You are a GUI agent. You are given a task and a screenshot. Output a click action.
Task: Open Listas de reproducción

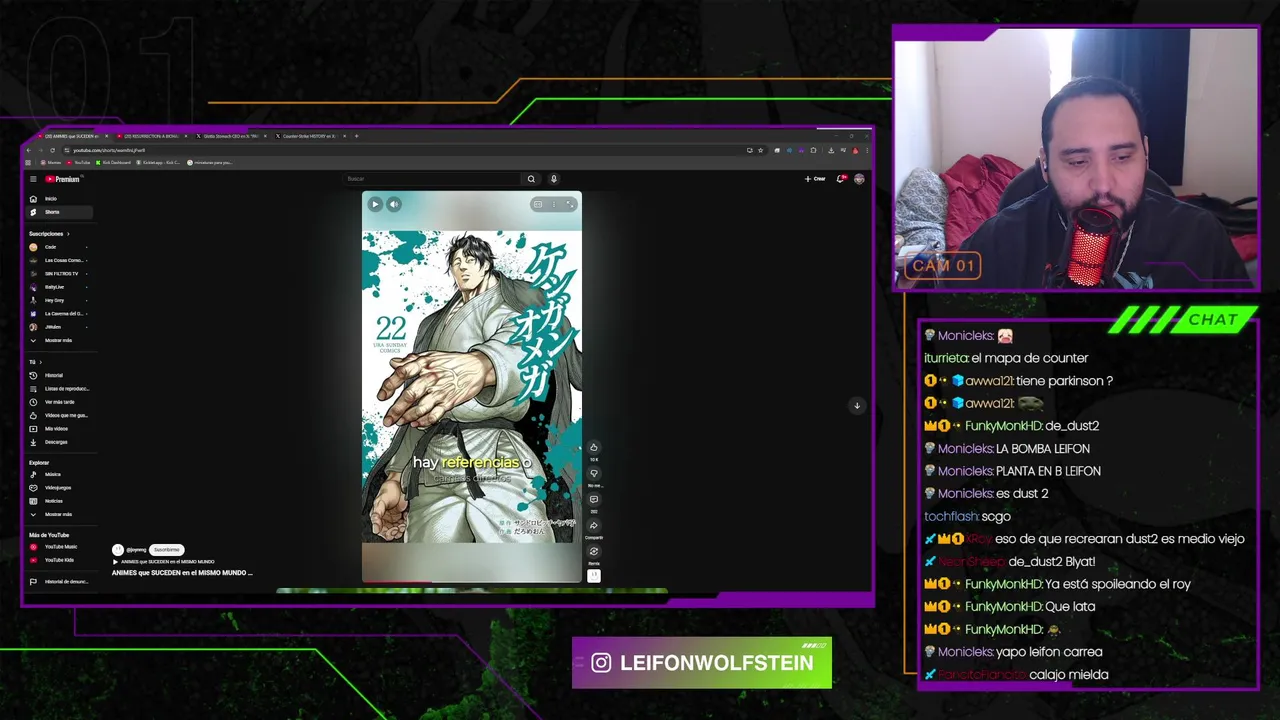point(59,388)
